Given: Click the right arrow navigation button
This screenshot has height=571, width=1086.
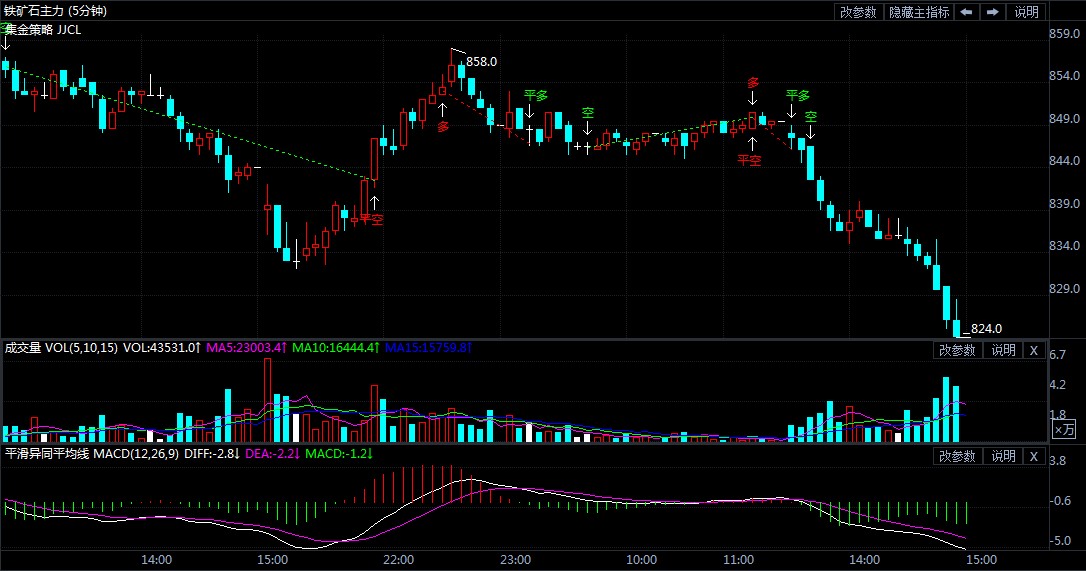Looking at the screenshot, I should pyautogui.click(x=992, y=12).
